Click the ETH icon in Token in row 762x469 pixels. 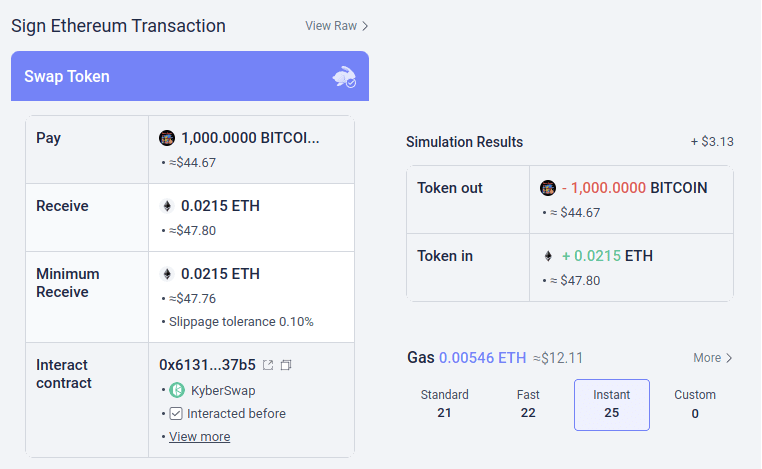[548, 256]
